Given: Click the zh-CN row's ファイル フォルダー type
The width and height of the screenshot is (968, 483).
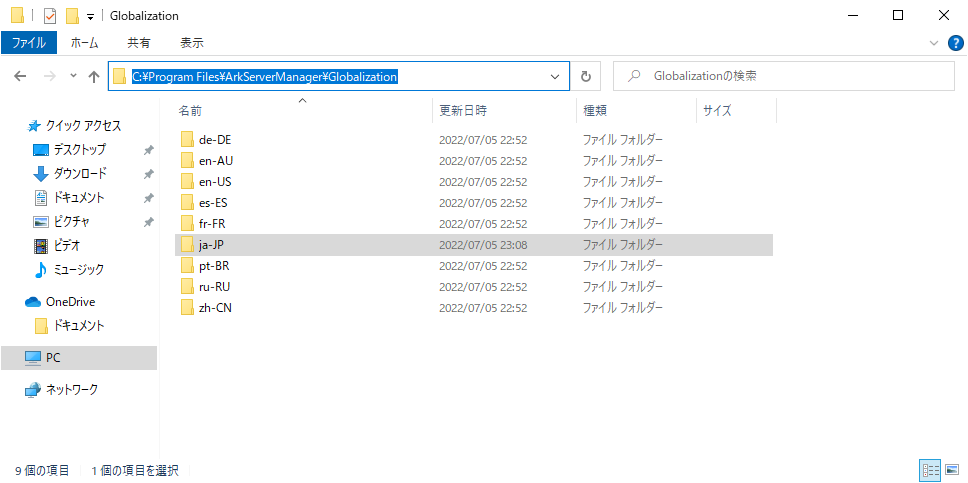Looking at the screenshot, I should click(x=623, y=308).
